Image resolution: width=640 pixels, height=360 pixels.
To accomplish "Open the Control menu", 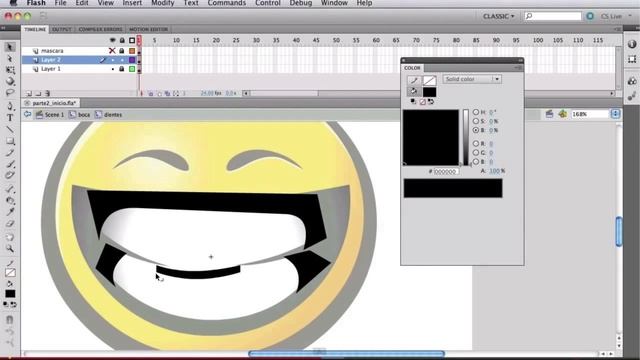I will [268, 3].
